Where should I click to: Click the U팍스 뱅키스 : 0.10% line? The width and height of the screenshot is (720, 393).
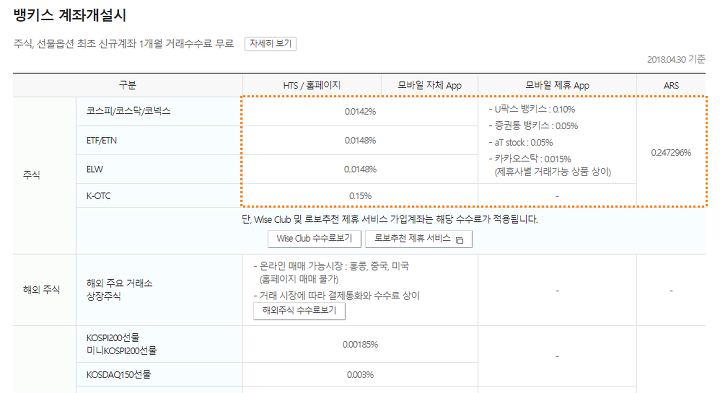click(532, 109)
